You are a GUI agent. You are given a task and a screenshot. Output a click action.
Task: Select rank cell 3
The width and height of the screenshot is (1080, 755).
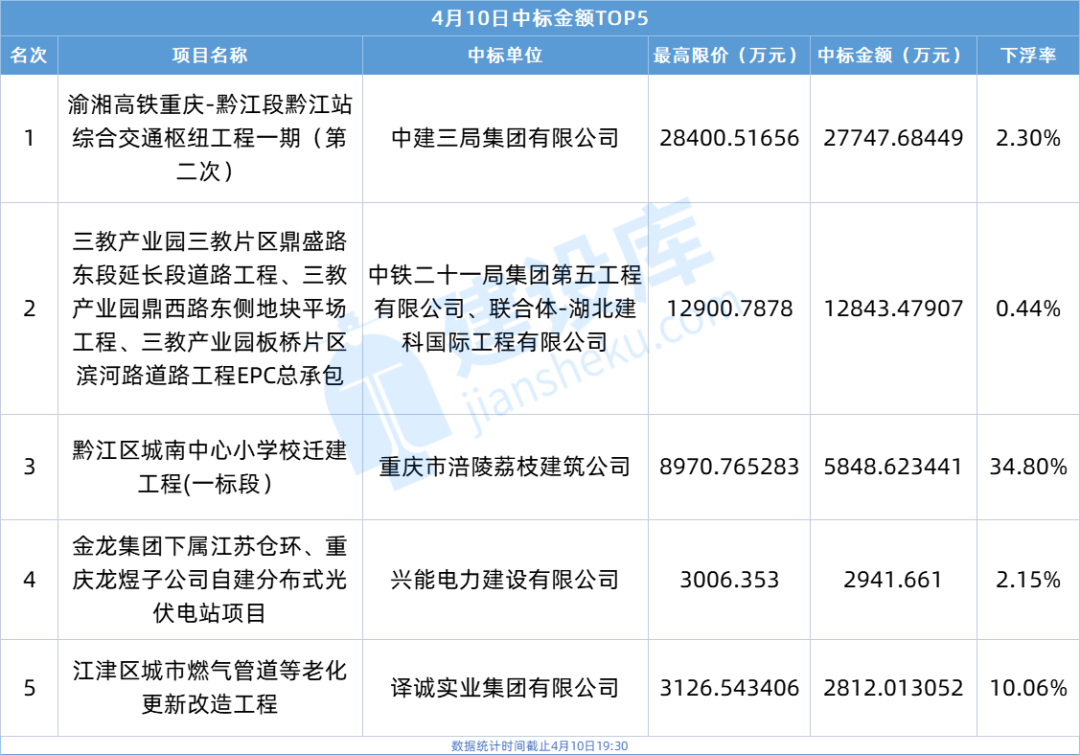click(x=29, y=467)
